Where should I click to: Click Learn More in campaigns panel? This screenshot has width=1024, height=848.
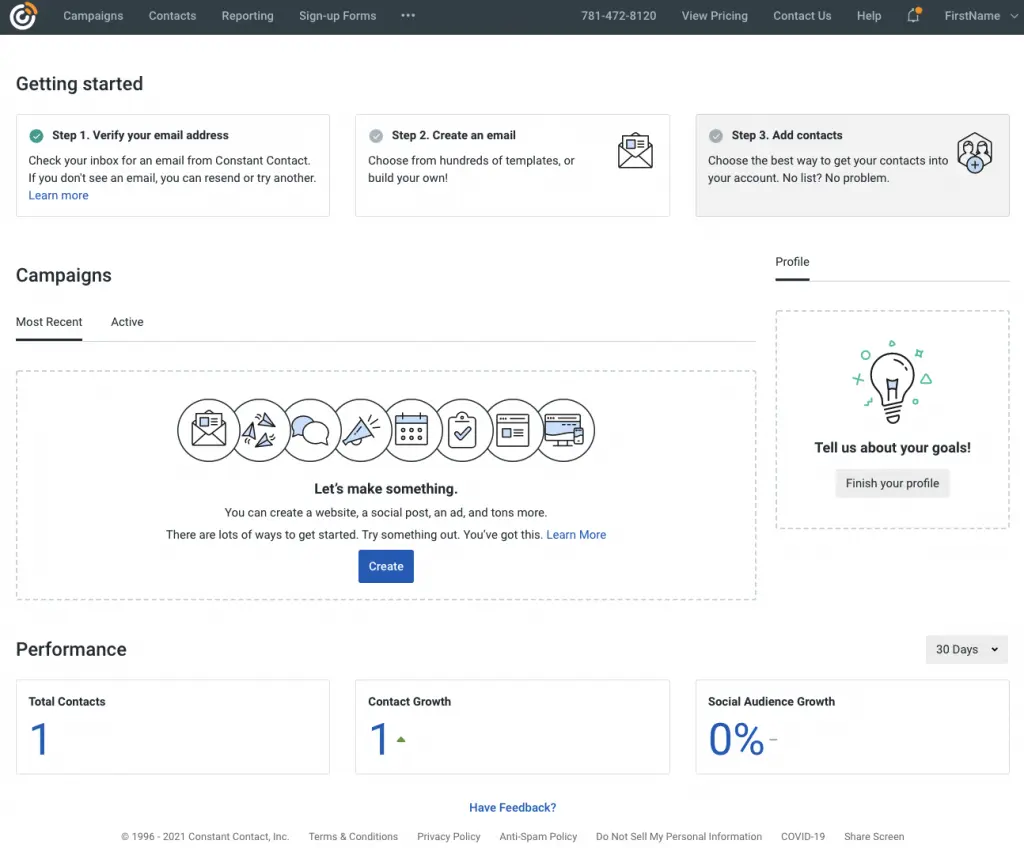[576, 534]
